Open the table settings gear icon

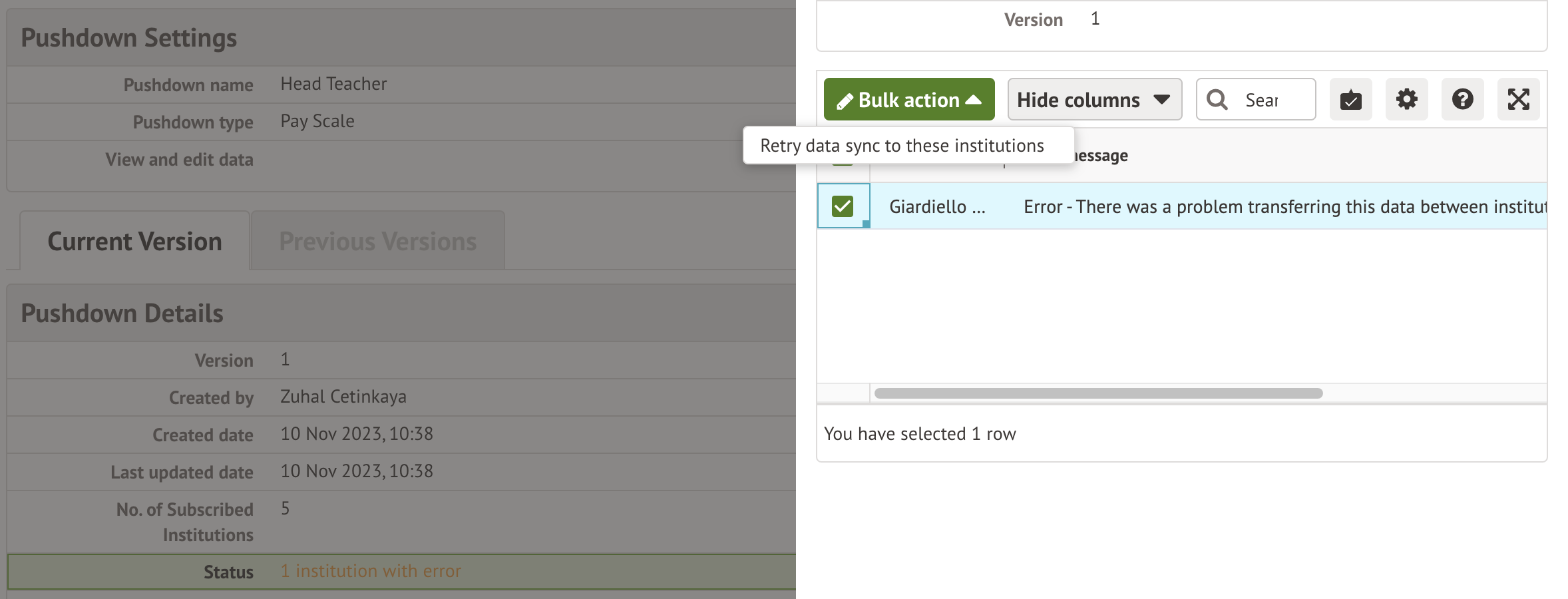pyautogui.click(x=1406, y=100)
